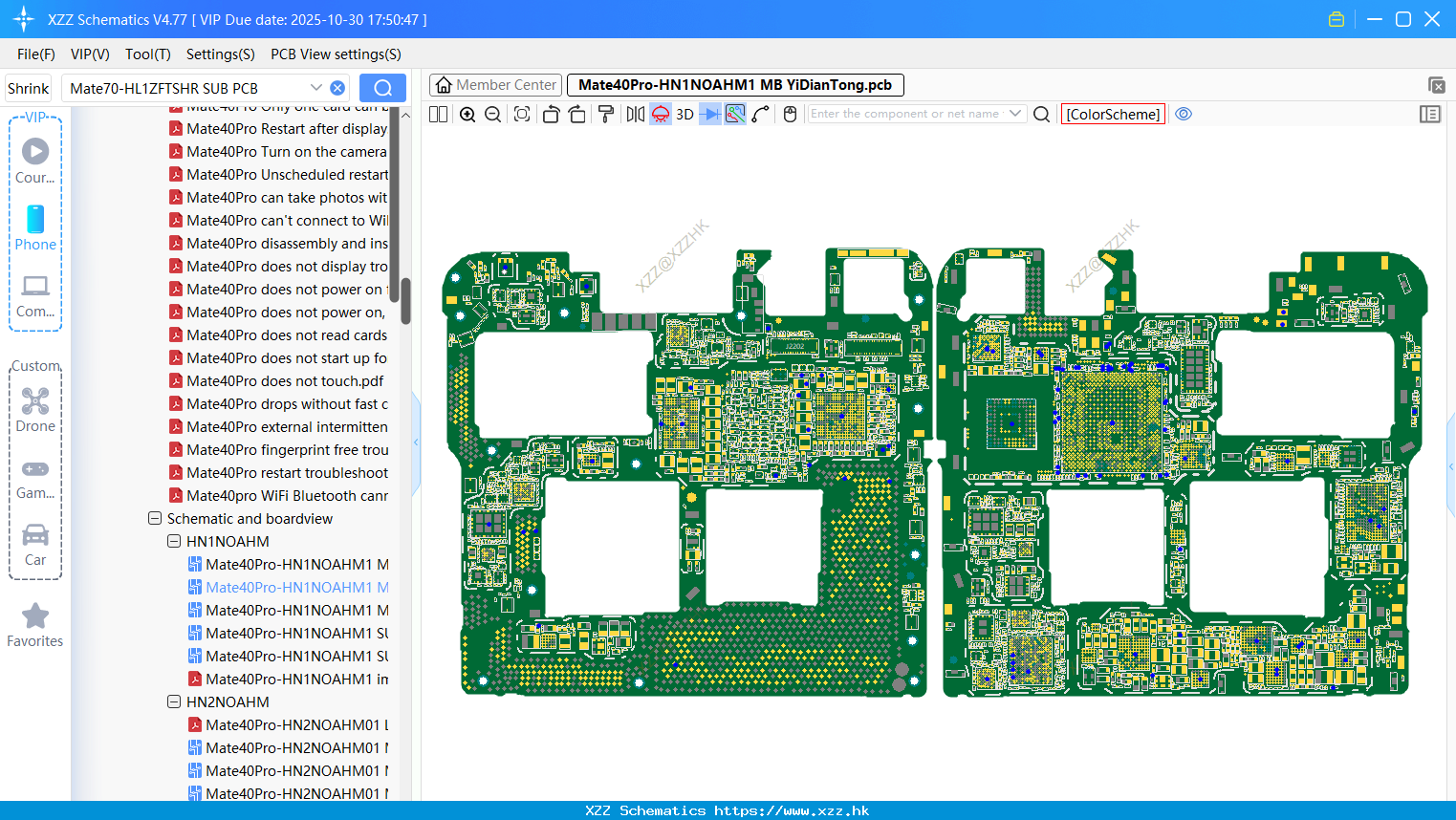1456x820 pixels.
Task: Open the model search history dropdown arrow
Action: pos(315,88)
